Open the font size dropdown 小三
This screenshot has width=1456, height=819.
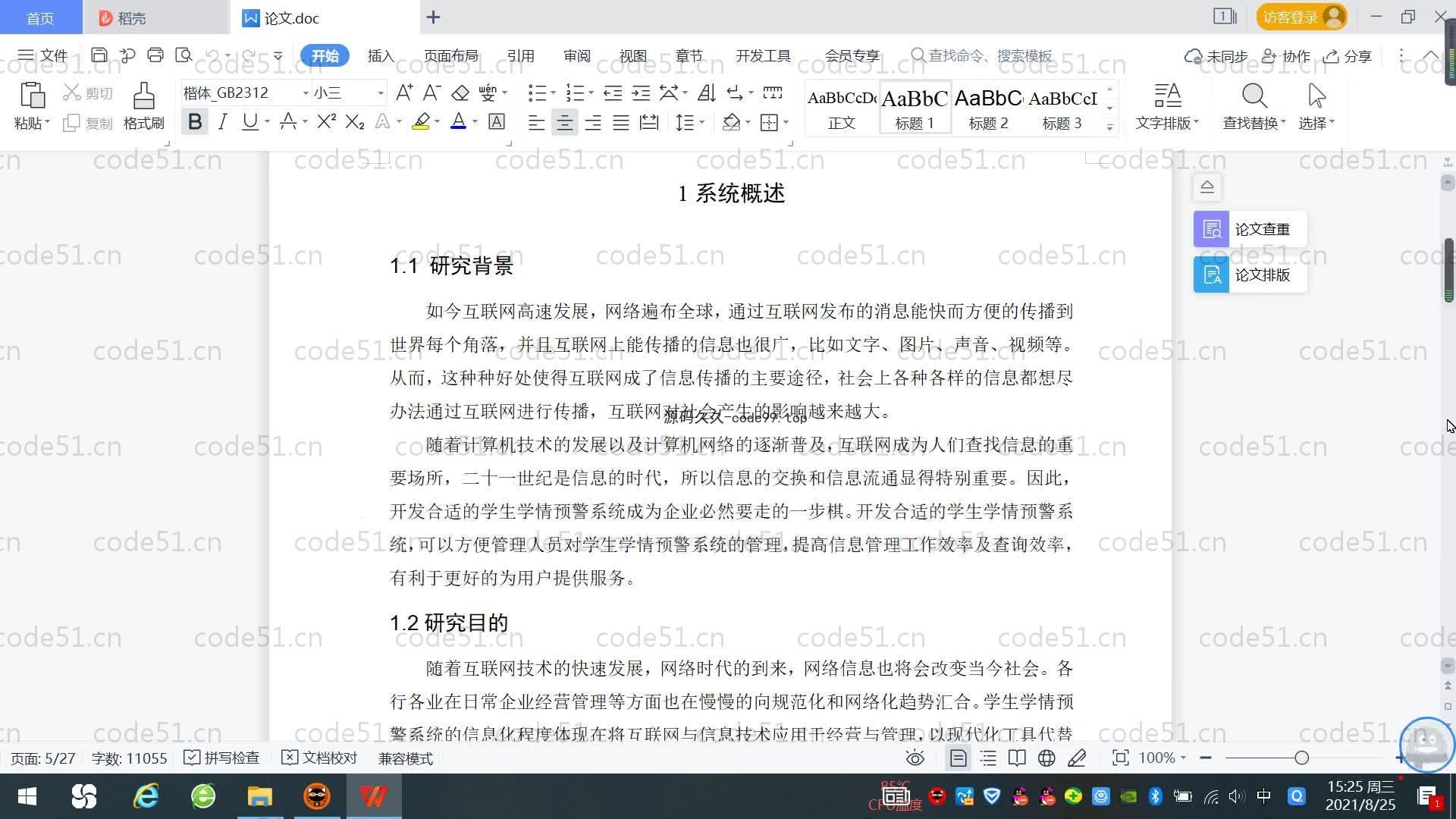point(381,93)
